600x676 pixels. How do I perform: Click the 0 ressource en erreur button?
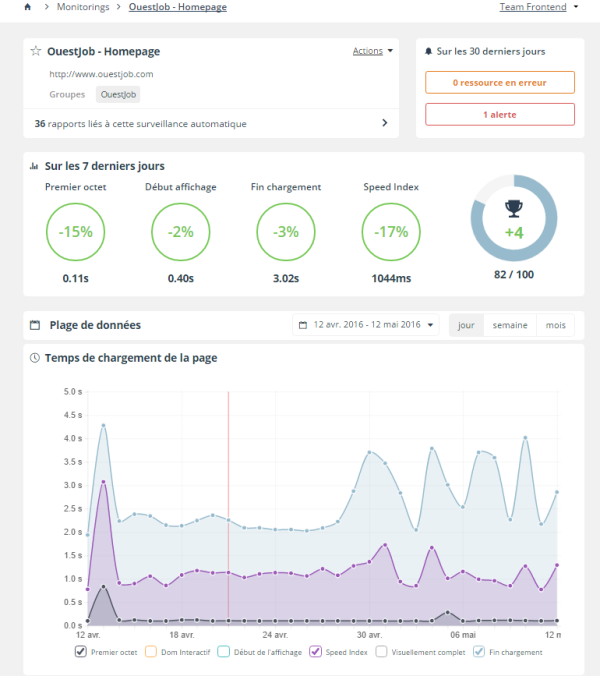pos(500,82)
